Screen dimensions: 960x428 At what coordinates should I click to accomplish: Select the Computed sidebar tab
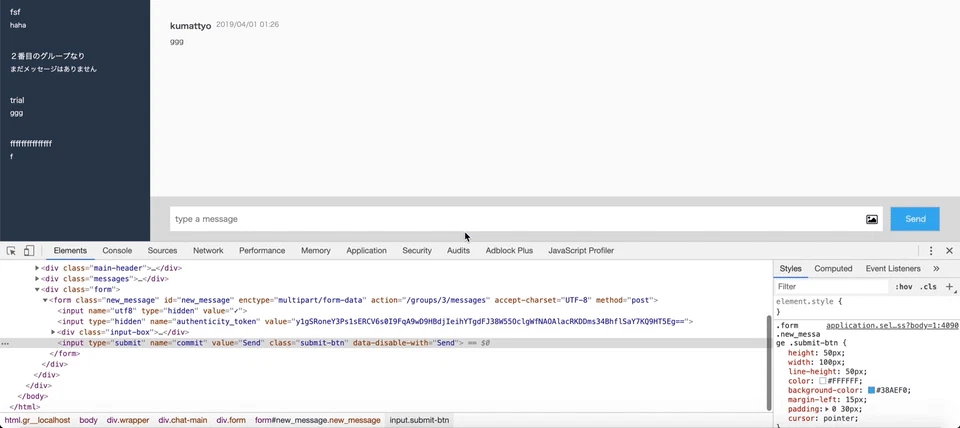(x=833, y=268)
